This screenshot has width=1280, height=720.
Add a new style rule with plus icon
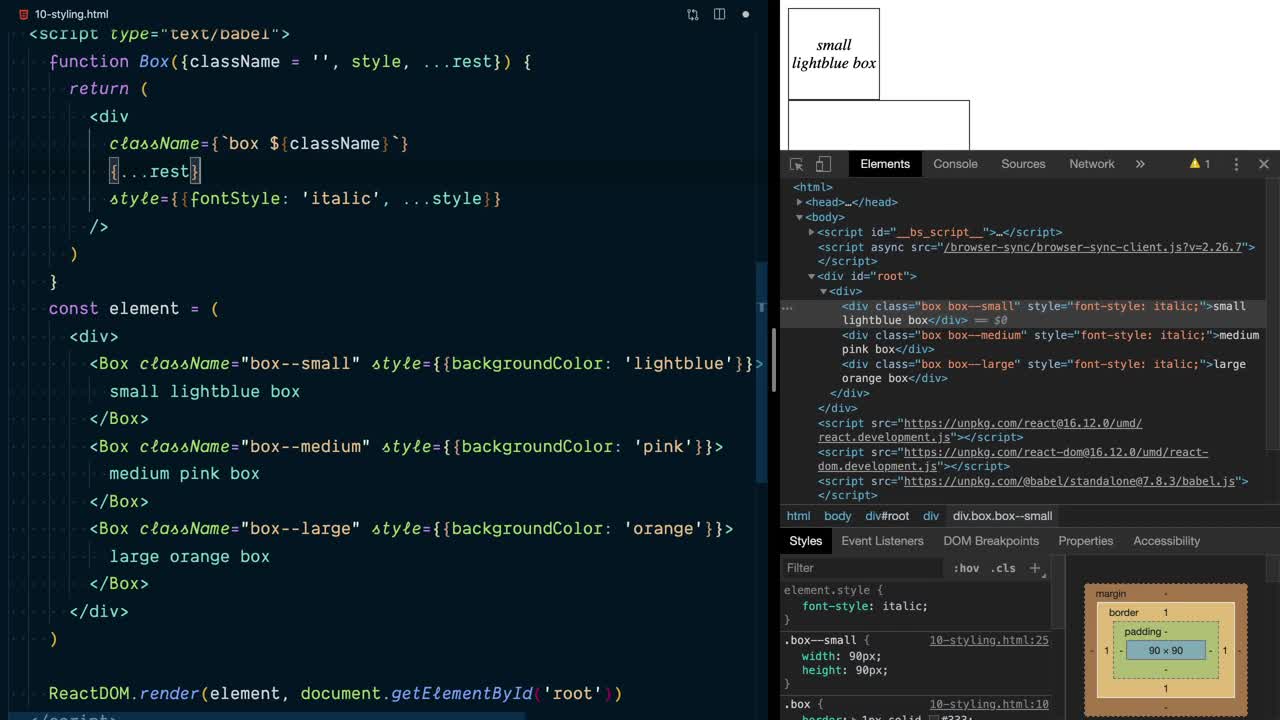tap(1035, 568)
